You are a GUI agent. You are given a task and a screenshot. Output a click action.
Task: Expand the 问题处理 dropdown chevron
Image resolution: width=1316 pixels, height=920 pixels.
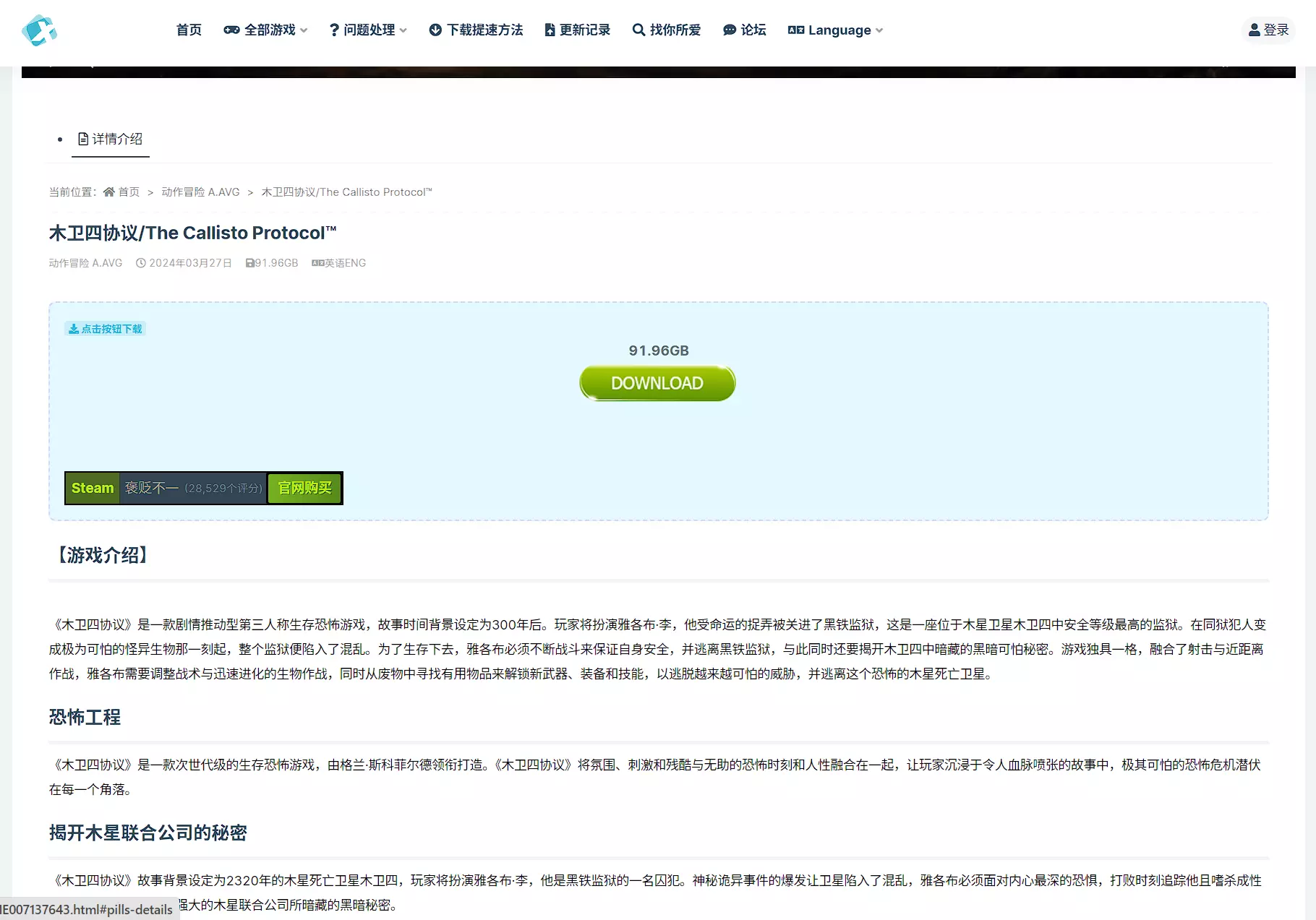pyautogui.click(x=403, y=30)
